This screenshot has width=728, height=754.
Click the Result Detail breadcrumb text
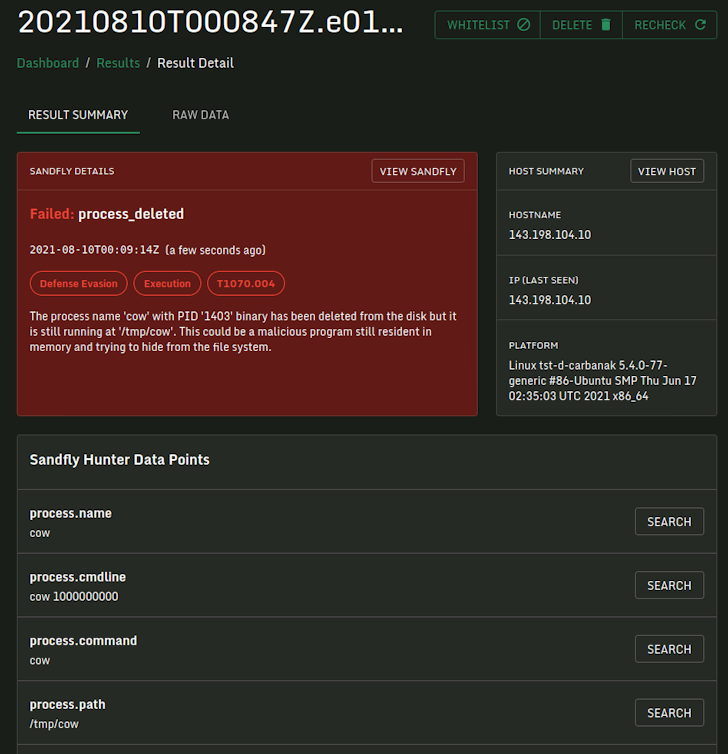tap(195, 63)
